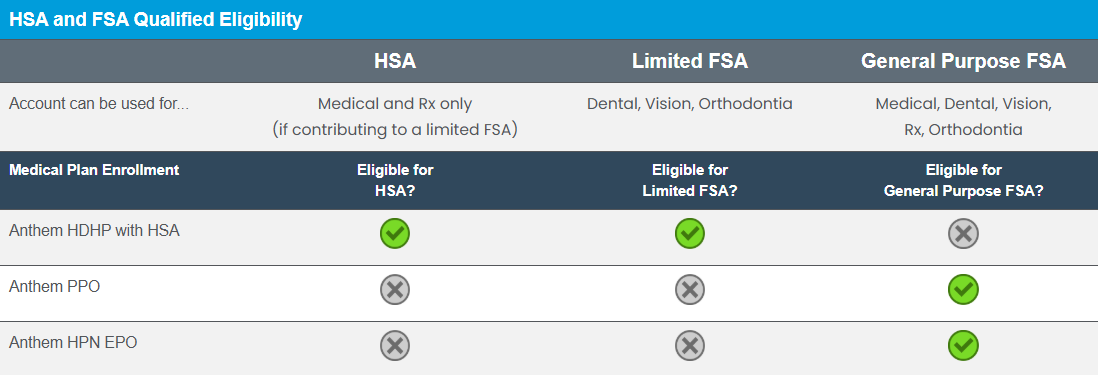This screenshot has height=375, width=1098.
Task: Click gray X for Anthem PPO HSA eligibility
Action: pyautogui.click(x=395, y=290)
